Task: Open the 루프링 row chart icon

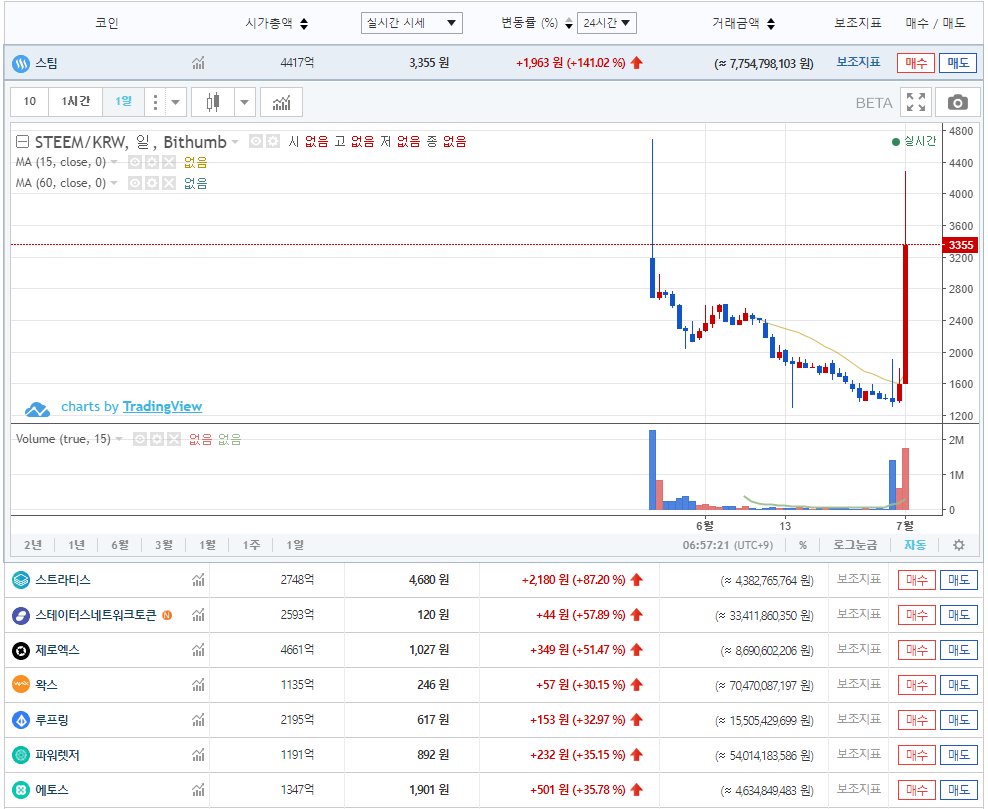Action: pos(198,720)
